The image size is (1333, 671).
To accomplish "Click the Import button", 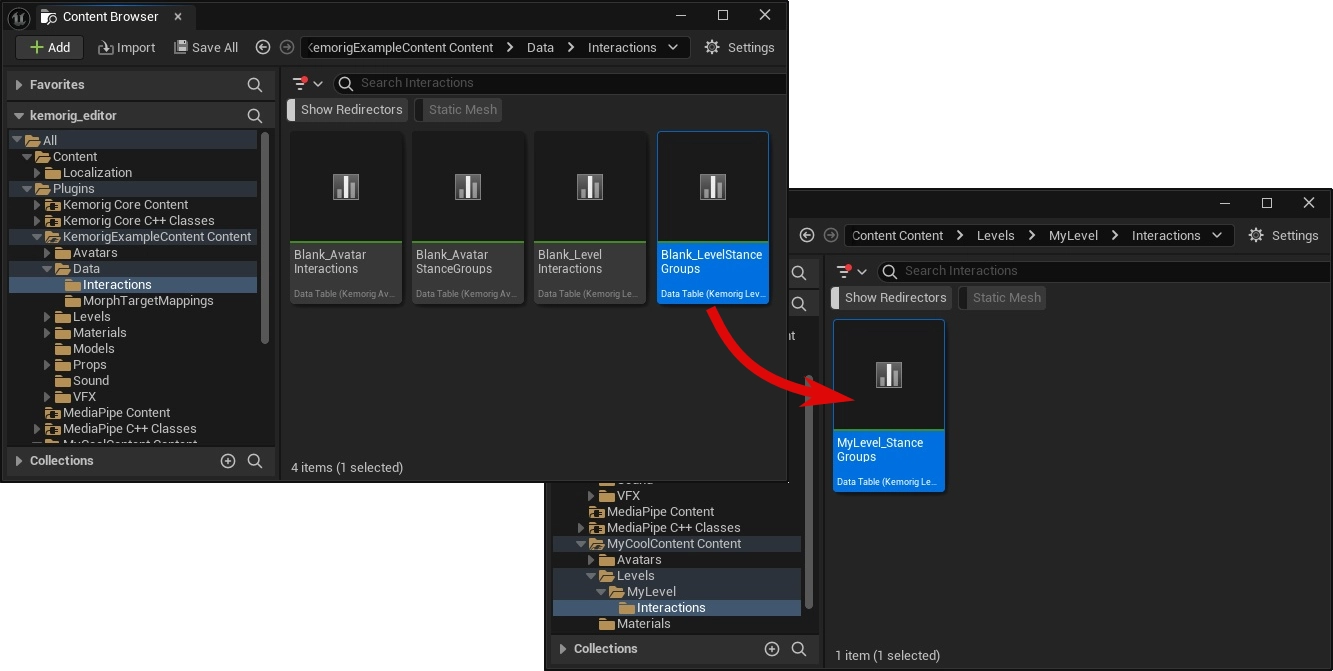I will 126,47.
